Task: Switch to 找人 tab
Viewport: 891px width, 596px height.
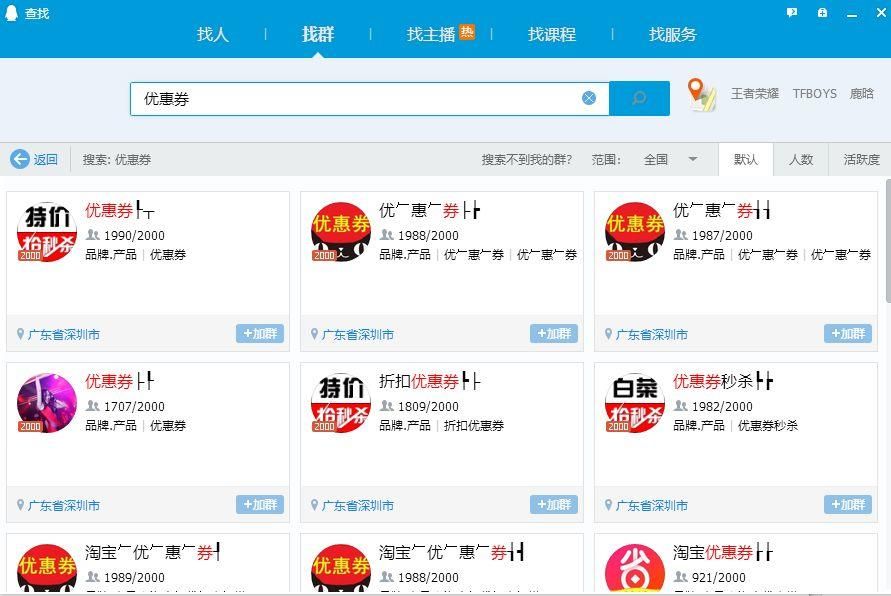Action: (213, 35)
